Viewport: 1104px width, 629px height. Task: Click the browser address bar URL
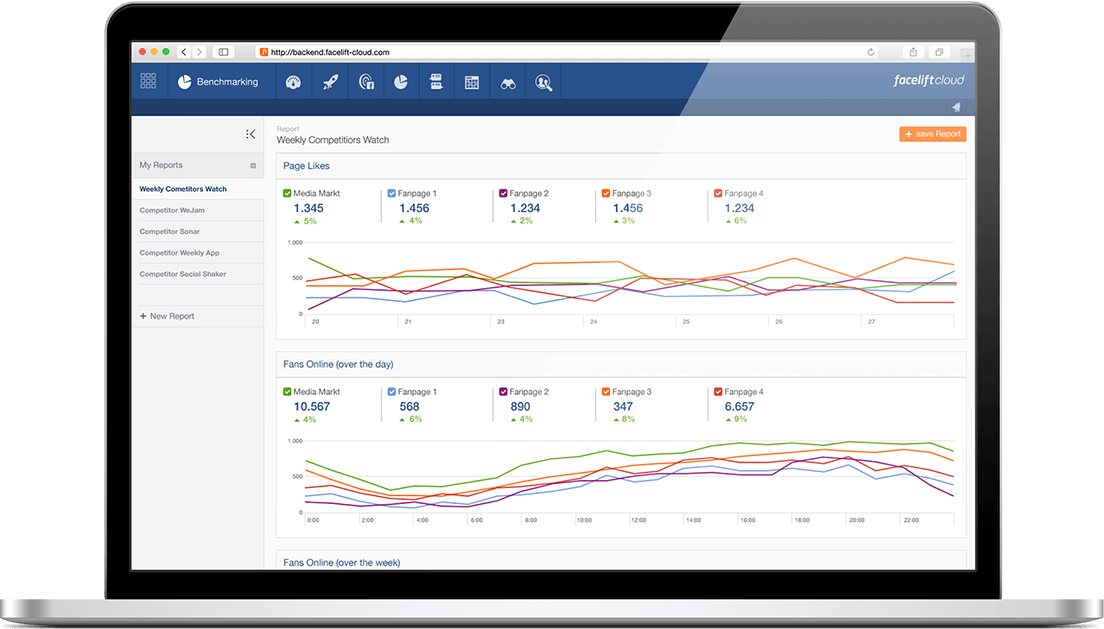[x=330, y=52]
